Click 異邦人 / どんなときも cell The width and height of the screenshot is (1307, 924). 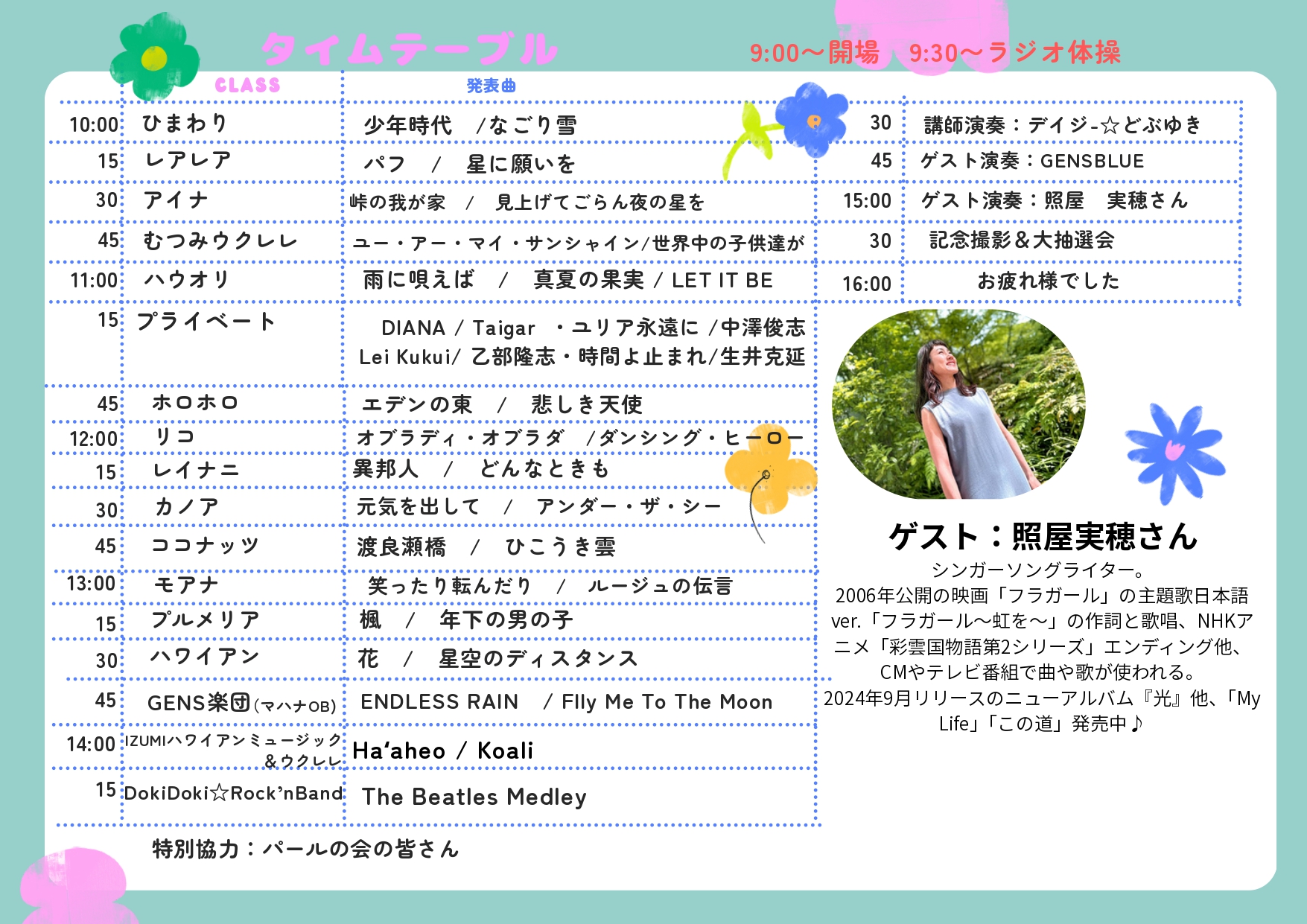click(x=480, y=468)
